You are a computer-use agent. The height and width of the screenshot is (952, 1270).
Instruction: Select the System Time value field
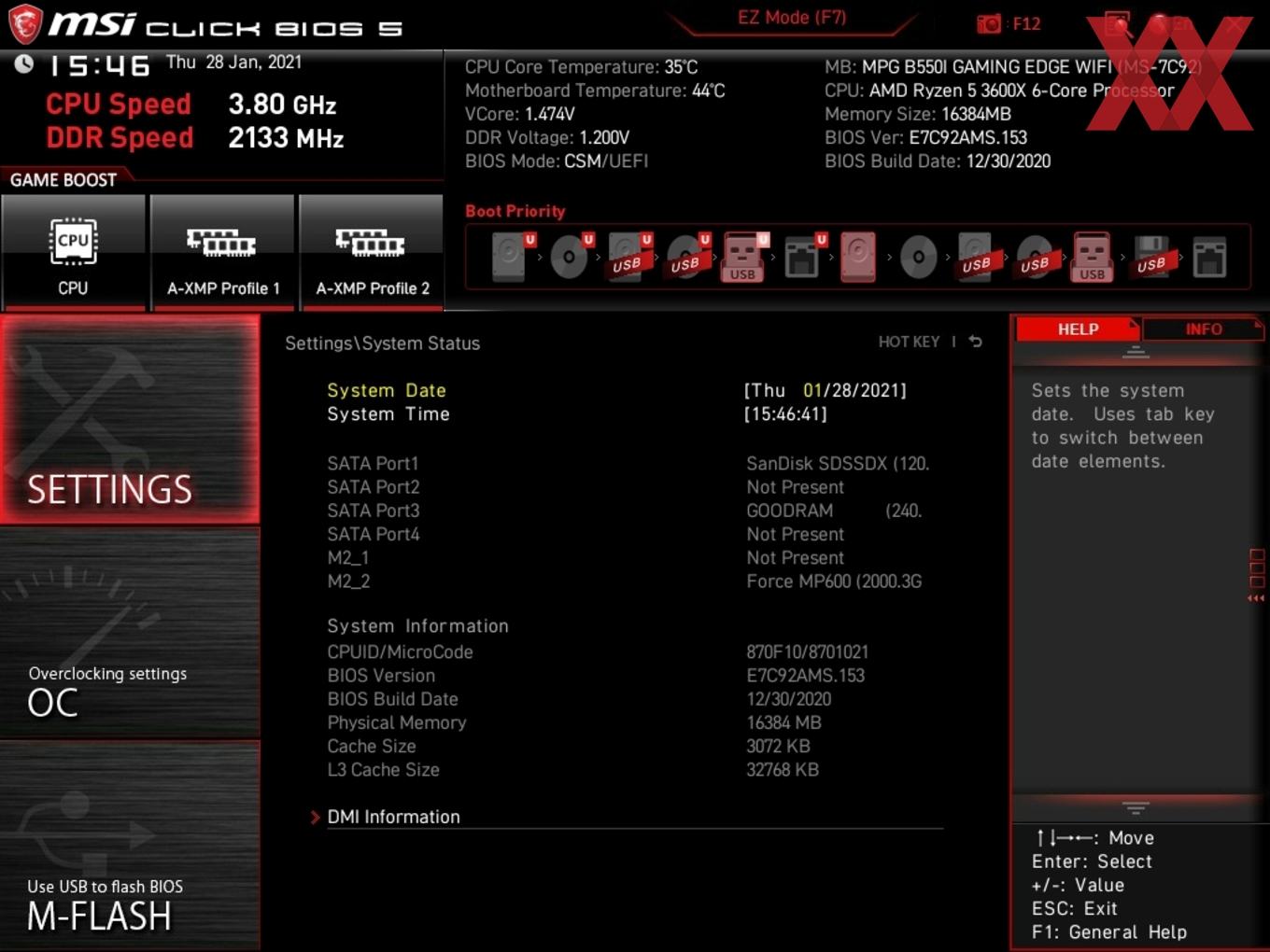click(x=785, y=413)
